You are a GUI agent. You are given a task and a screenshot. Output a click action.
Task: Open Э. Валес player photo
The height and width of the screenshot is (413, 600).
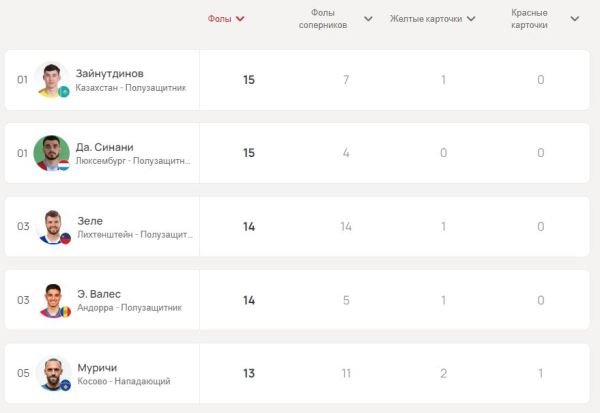click(53, 300)
